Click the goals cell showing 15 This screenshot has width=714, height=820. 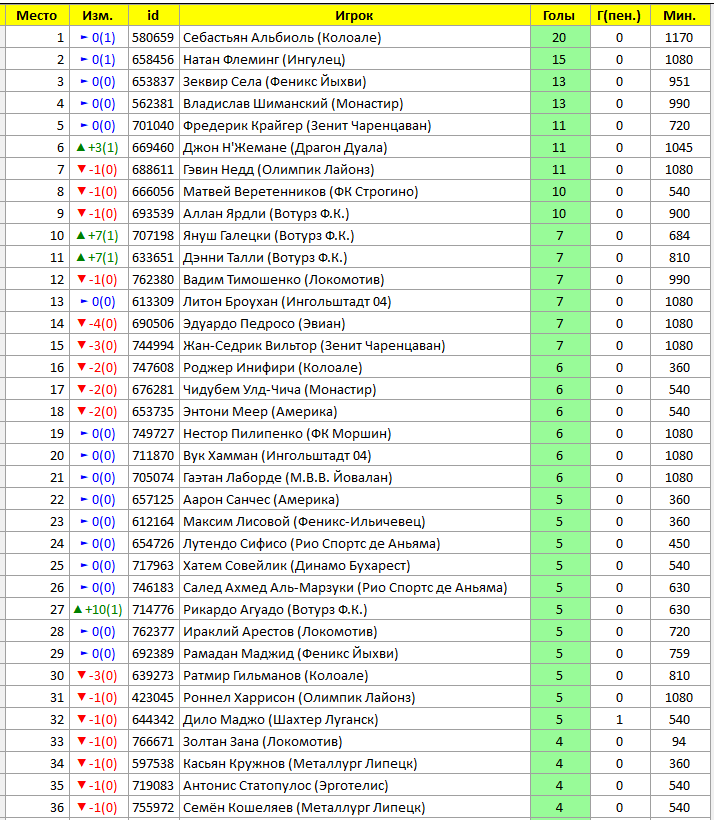[x=559, y=60]
